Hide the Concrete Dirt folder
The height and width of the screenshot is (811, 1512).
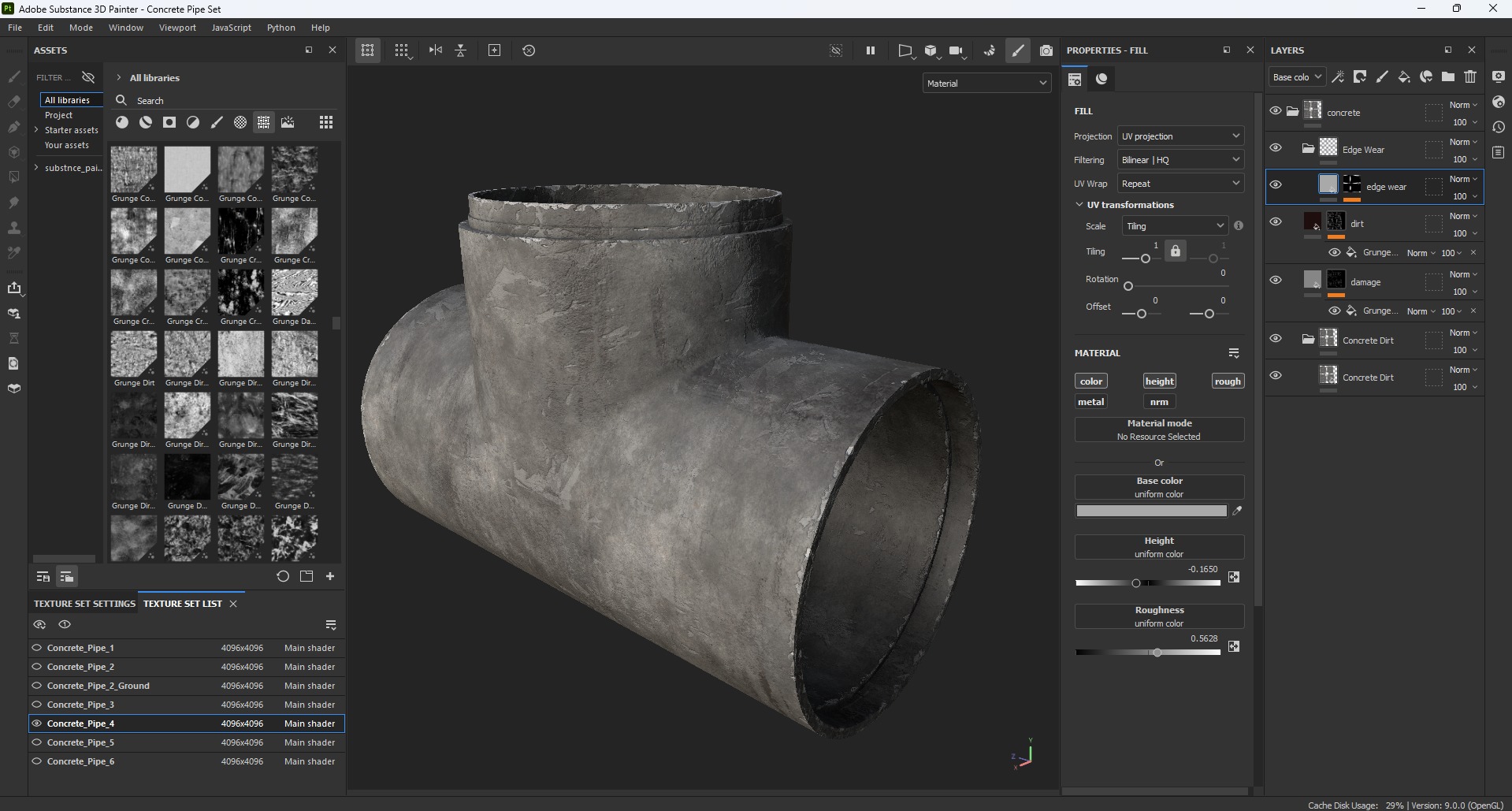point(1276,339)
